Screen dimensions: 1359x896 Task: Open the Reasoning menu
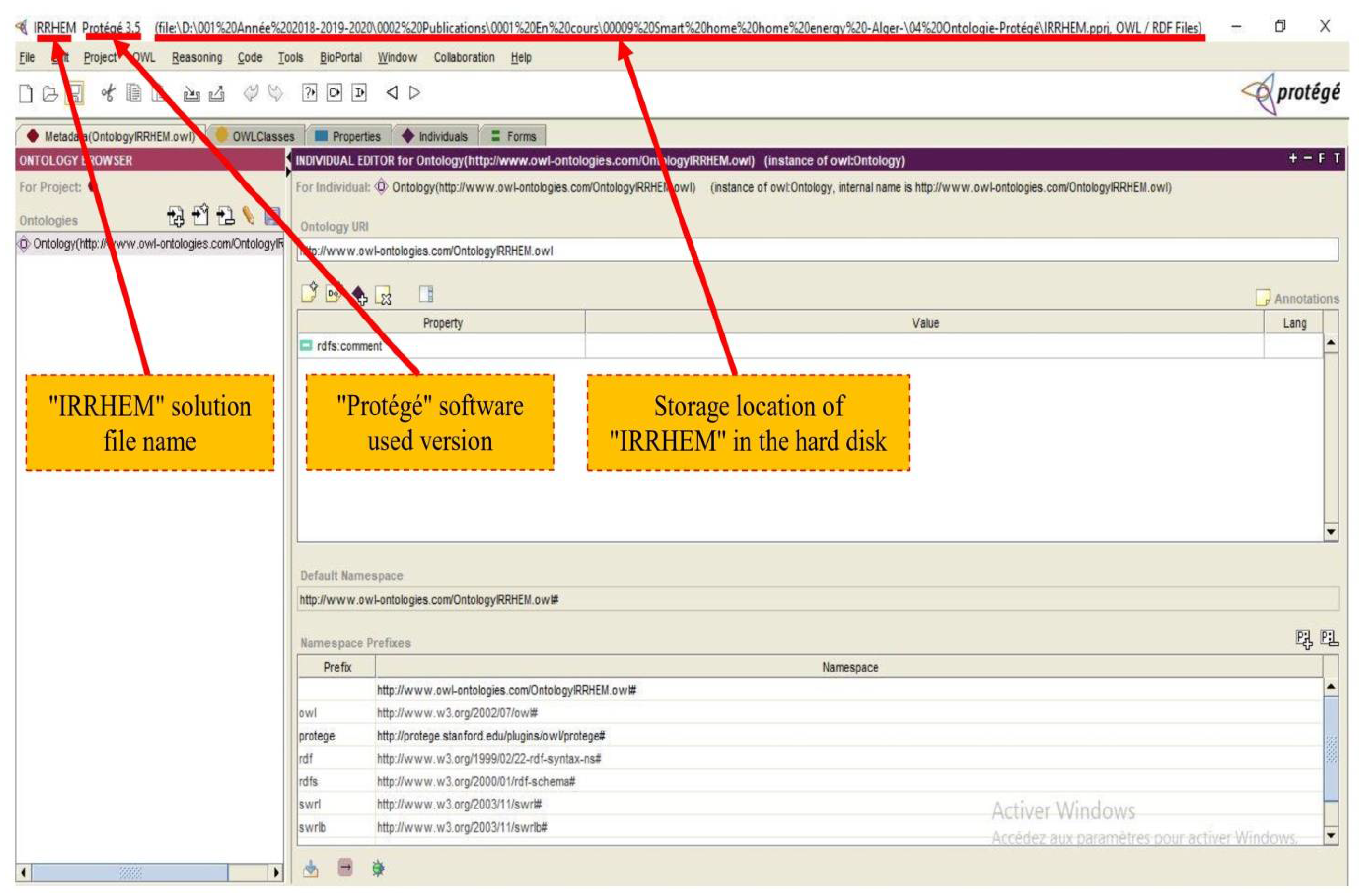[x=197, y=58]
